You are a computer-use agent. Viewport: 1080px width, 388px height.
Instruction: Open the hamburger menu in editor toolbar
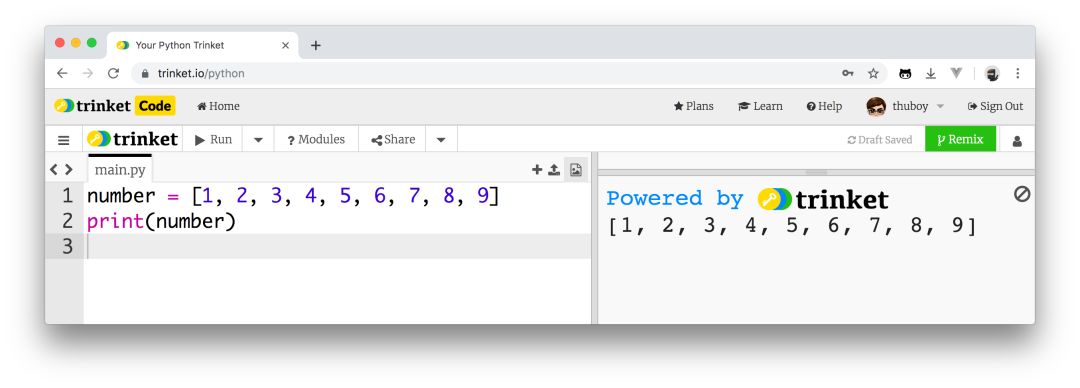coord(63,140)
